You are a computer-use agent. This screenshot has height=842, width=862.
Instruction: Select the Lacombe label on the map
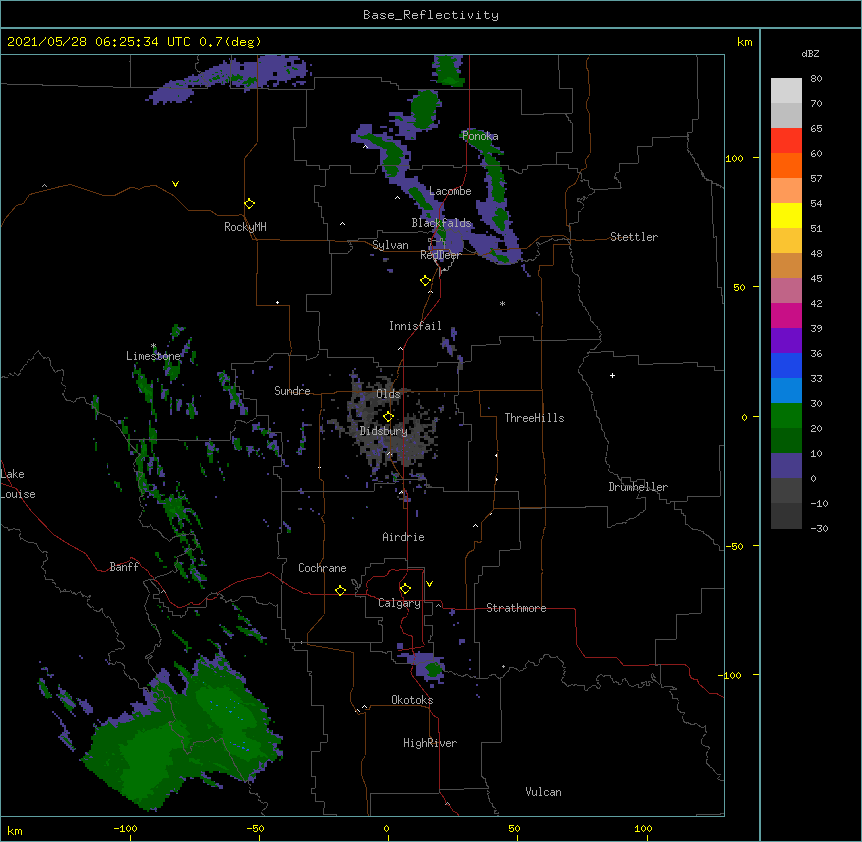click(x=450, y=191)
